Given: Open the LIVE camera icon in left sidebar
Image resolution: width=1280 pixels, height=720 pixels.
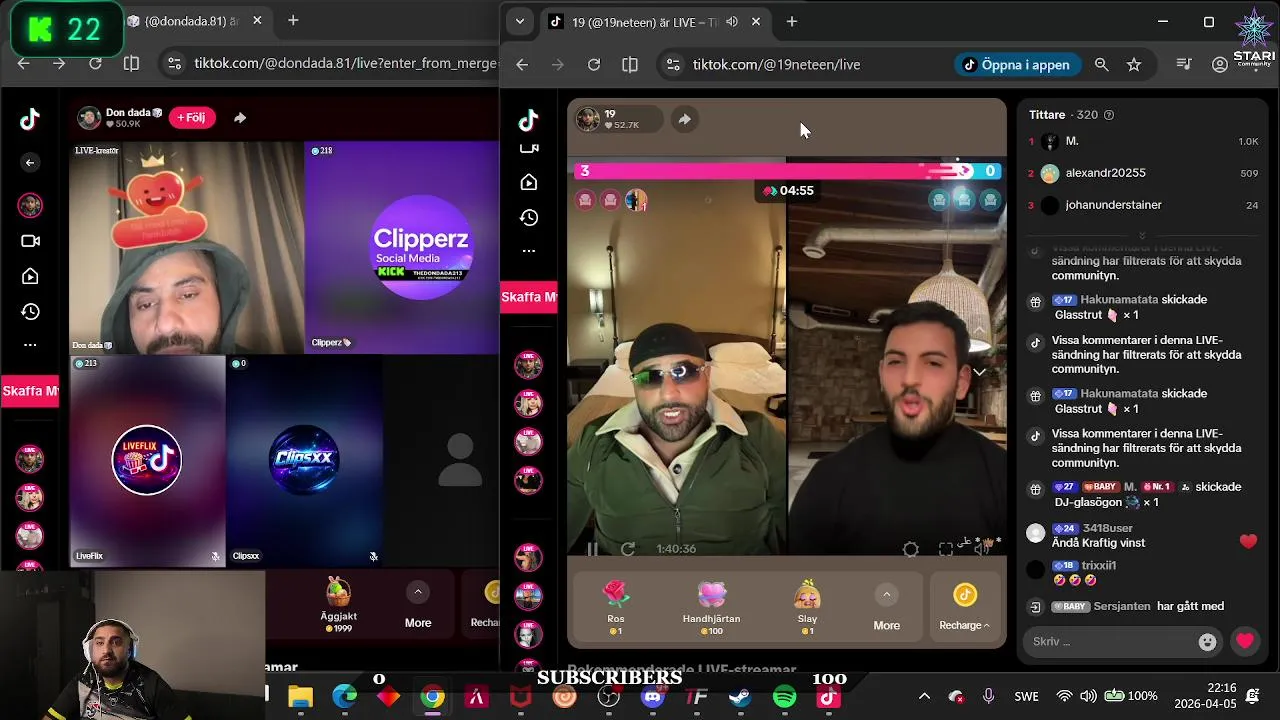Looking at the screenshot, I should click(30, 241).
